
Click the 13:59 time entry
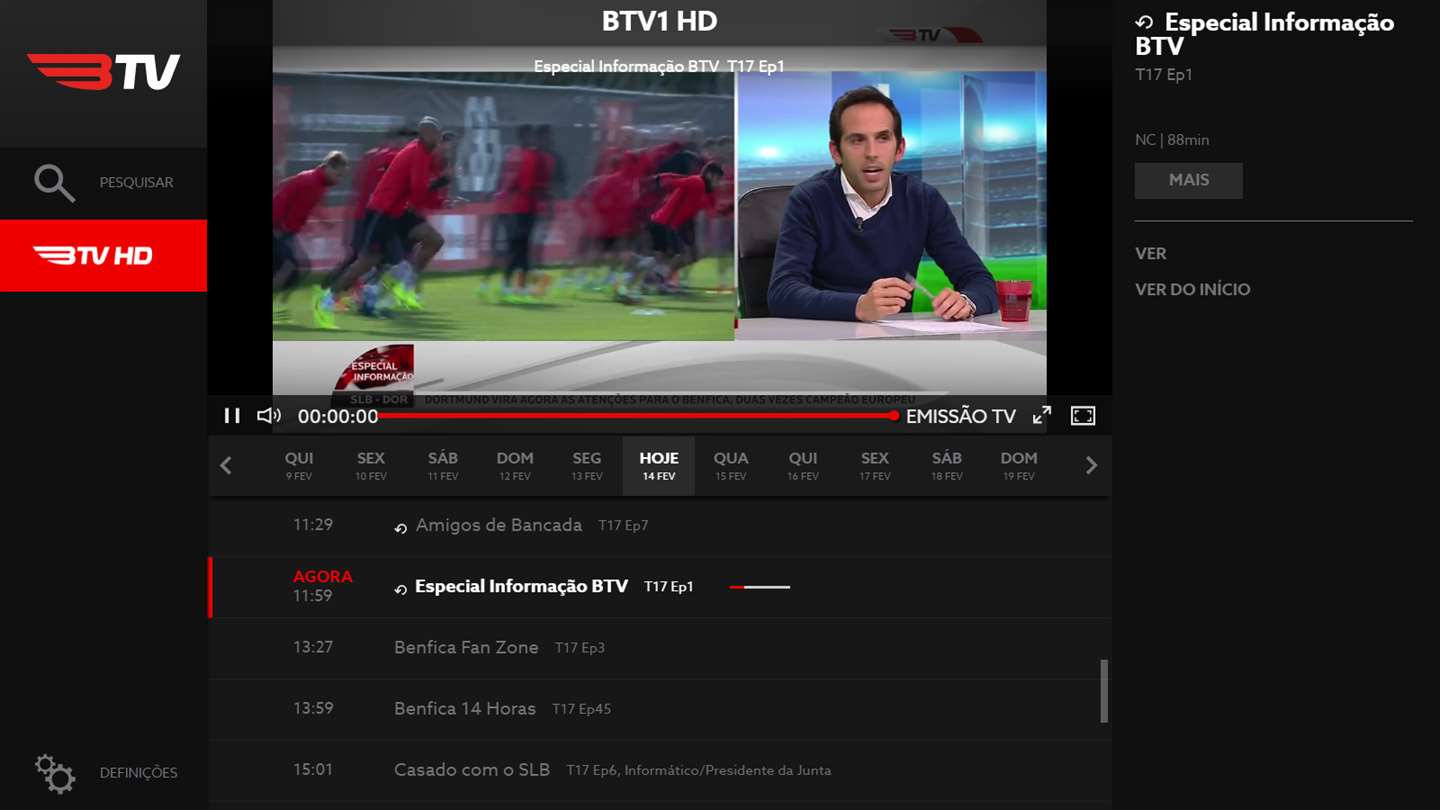(313, 708)
